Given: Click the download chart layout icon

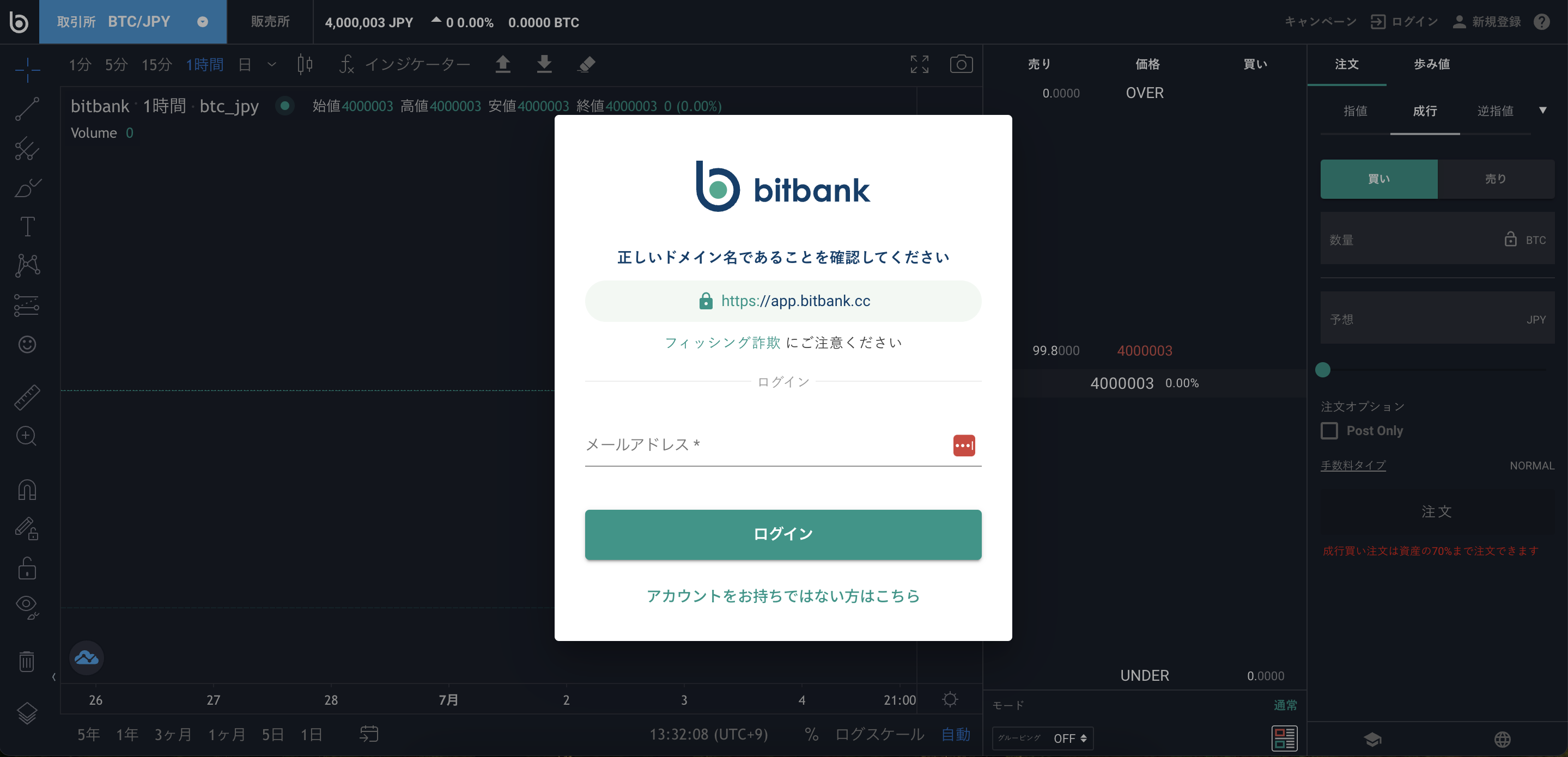Looking at the screenshot, I should point(544,64).
